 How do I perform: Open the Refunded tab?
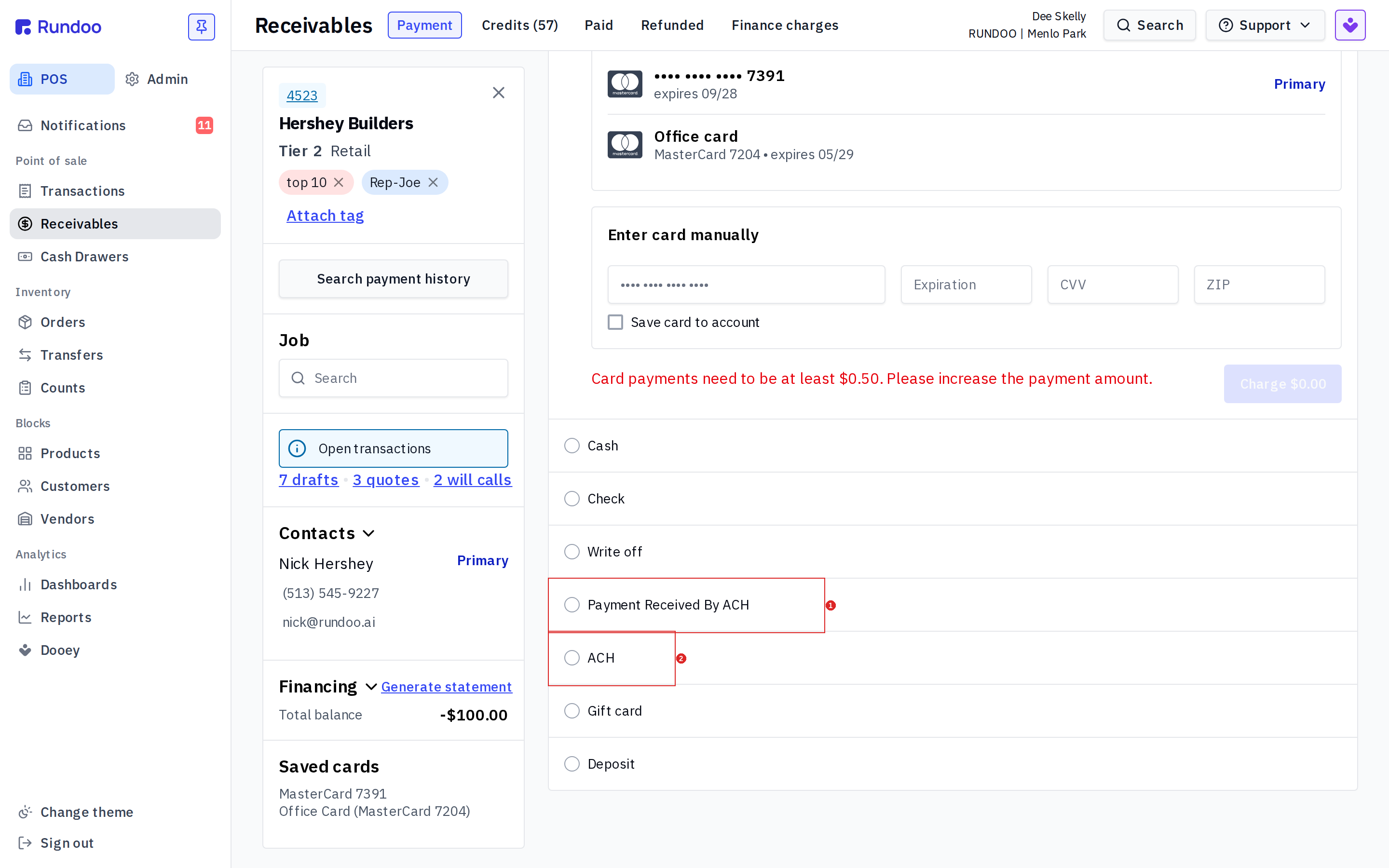pyautogui.click(x=672, y=25)
